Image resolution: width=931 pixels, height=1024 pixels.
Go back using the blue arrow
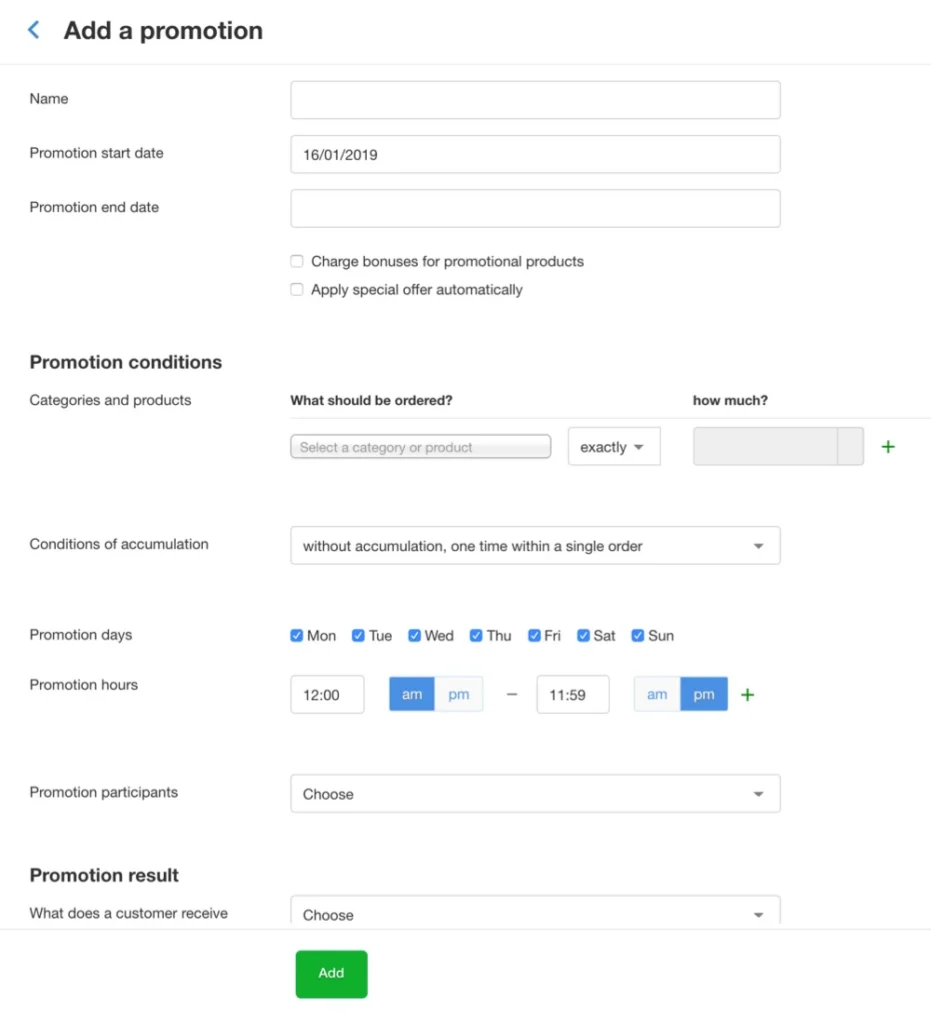click(x=34, y=30)
